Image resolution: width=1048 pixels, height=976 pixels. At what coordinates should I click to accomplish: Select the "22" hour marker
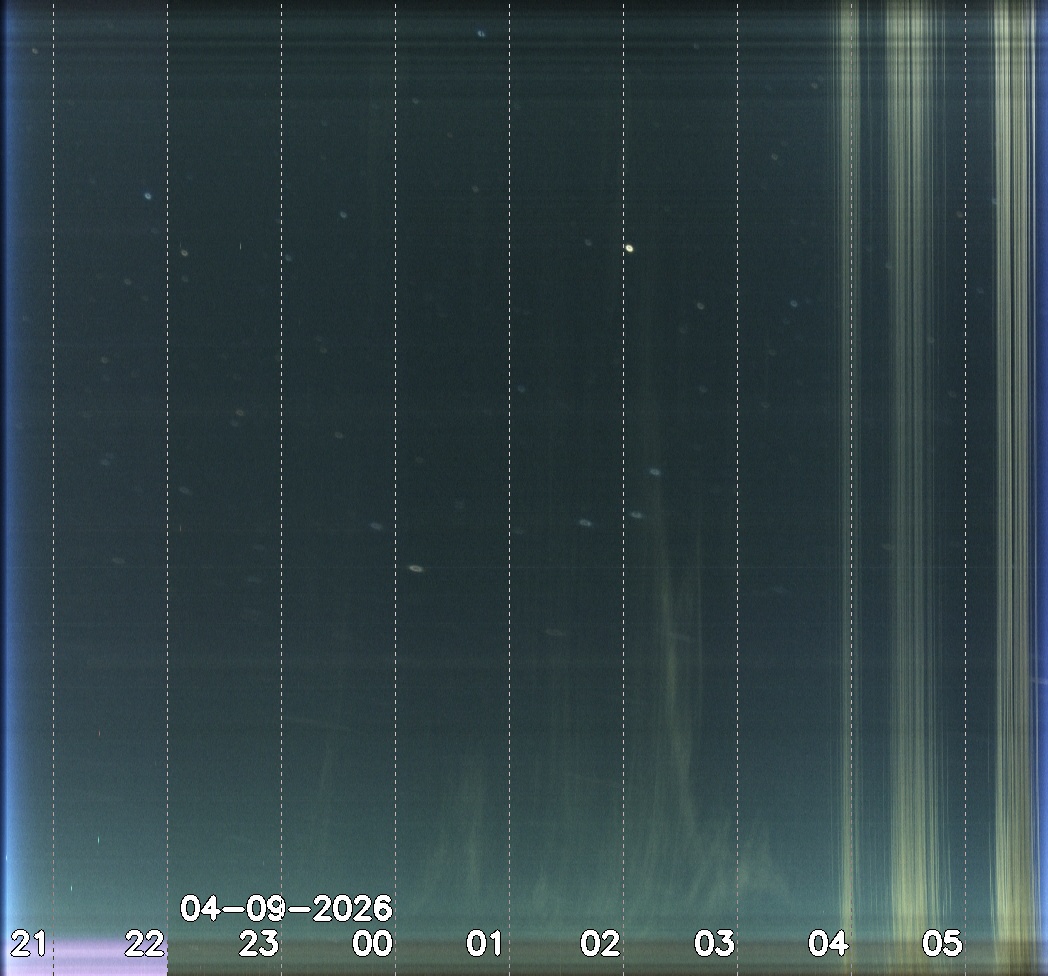[144, 943]
